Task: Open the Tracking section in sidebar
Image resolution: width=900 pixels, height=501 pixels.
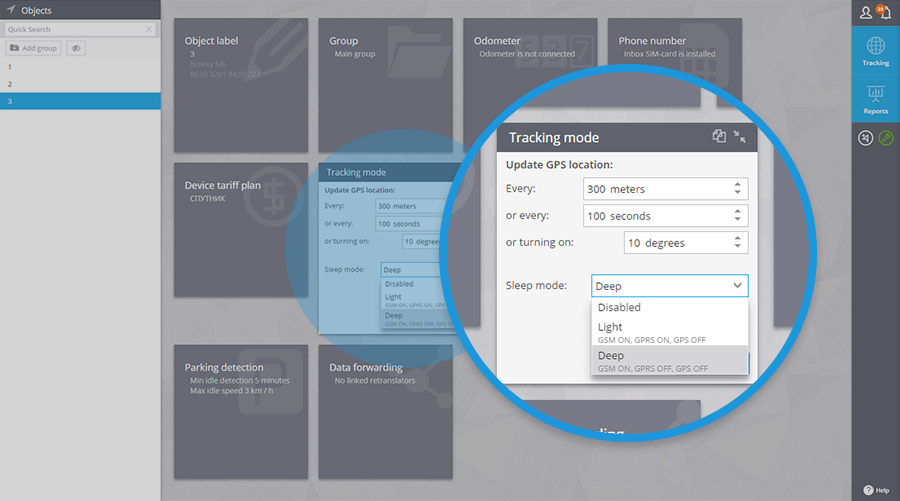Action: pyautogui.click(x=875, y=50)
